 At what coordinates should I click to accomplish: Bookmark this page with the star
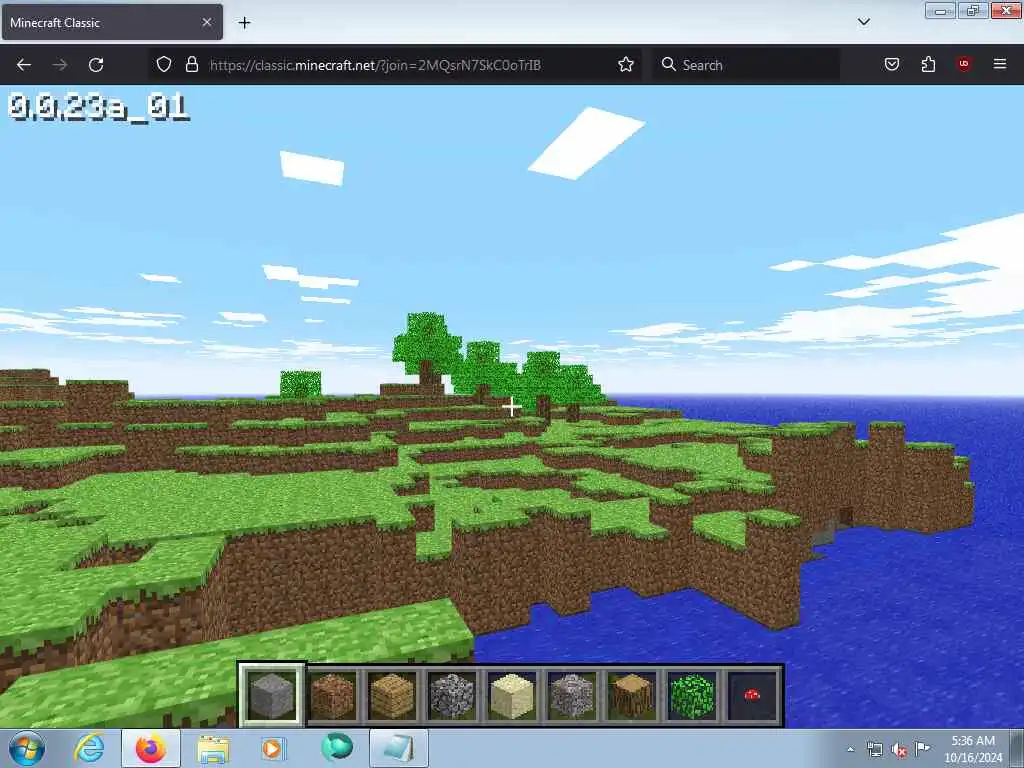pyautogui.click(x=626, y=65)
